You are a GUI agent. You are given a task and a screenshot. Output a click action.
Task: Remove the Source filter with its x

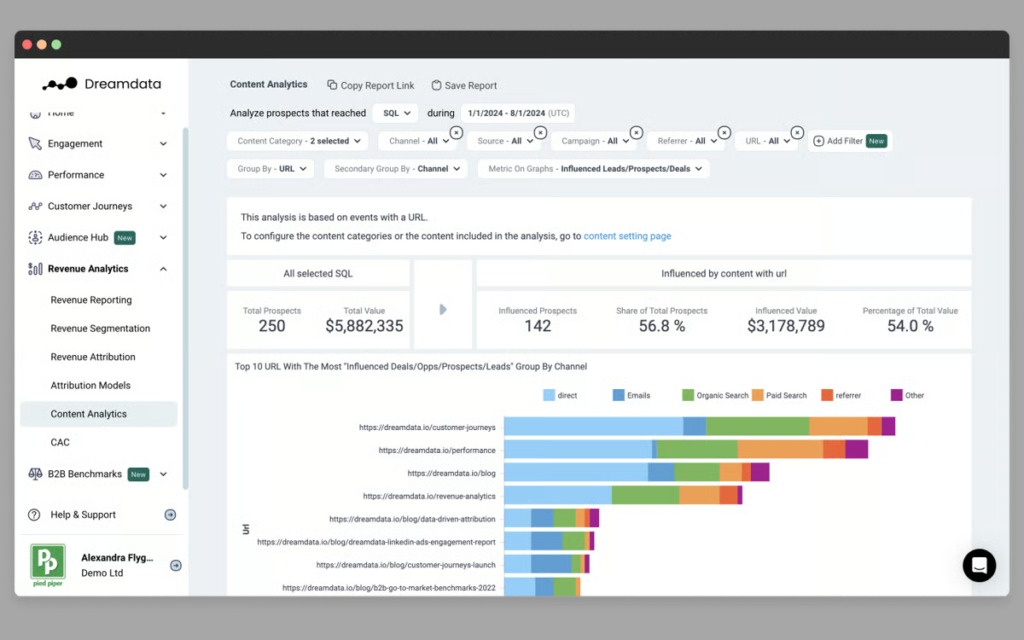click(540, 133)
